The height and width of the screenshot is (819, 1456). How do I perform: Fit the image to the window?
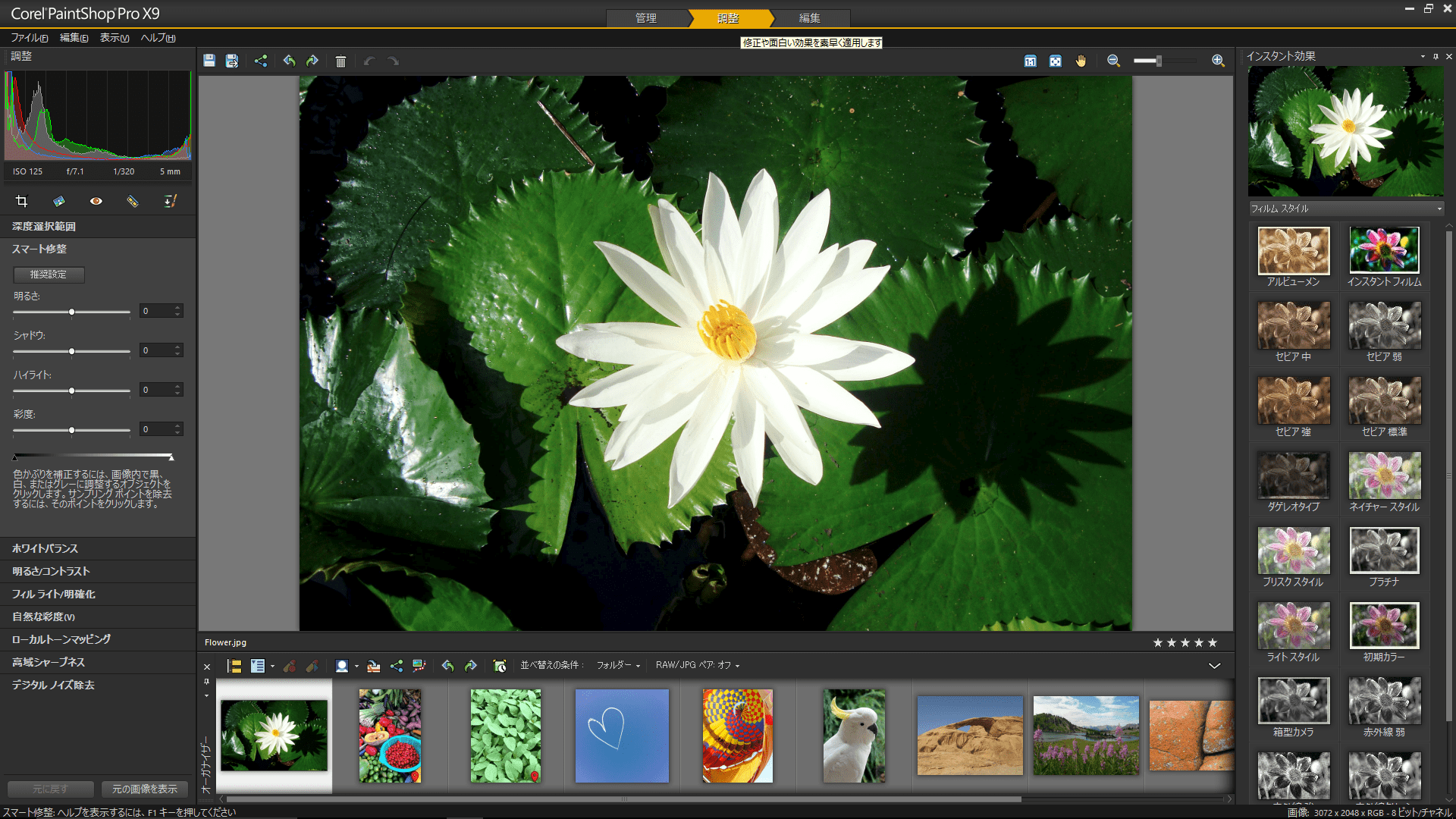(1055, 61)
